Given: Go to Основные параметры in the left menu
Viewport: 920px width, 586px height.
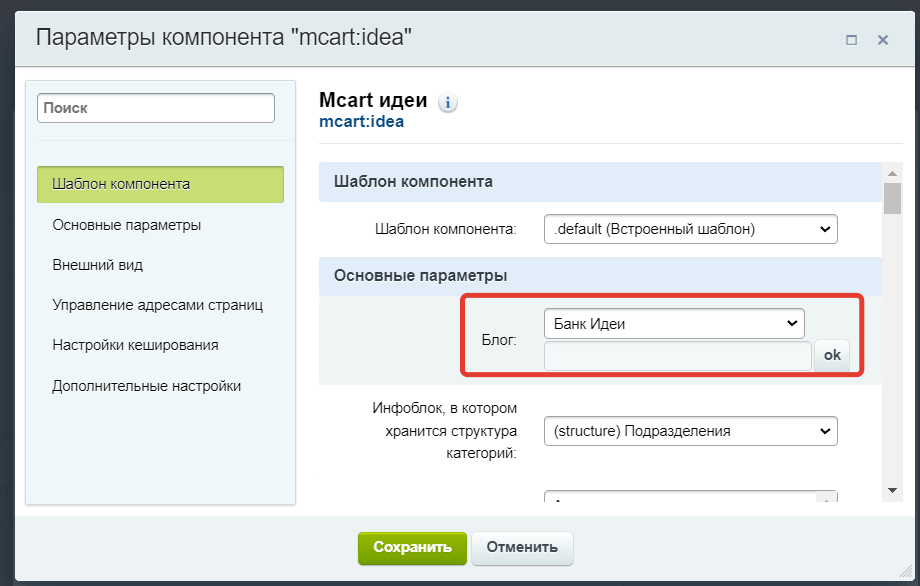Looking at the screenshot, I should 127,225.
